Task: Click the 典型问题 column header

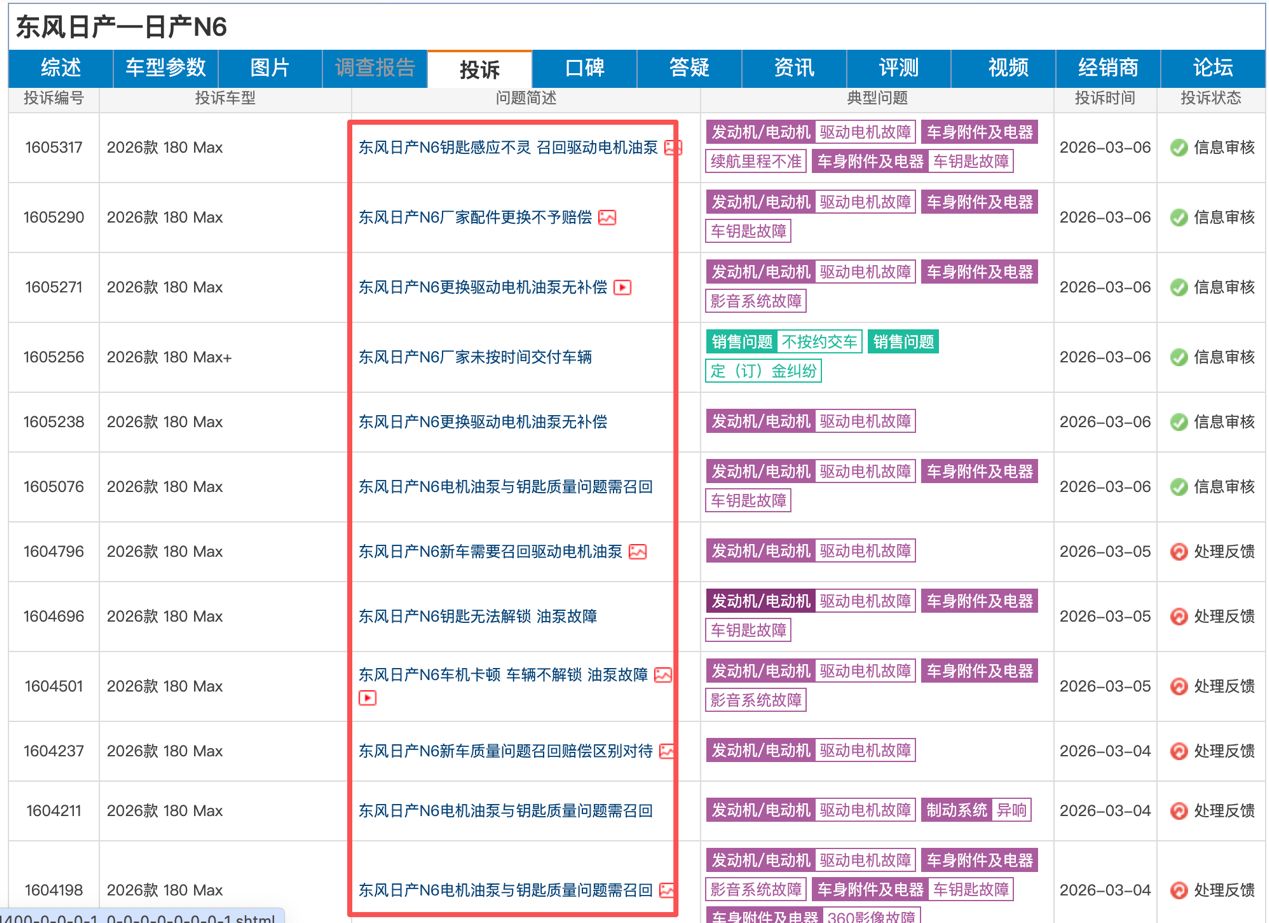Action: [x=877, y=98]
